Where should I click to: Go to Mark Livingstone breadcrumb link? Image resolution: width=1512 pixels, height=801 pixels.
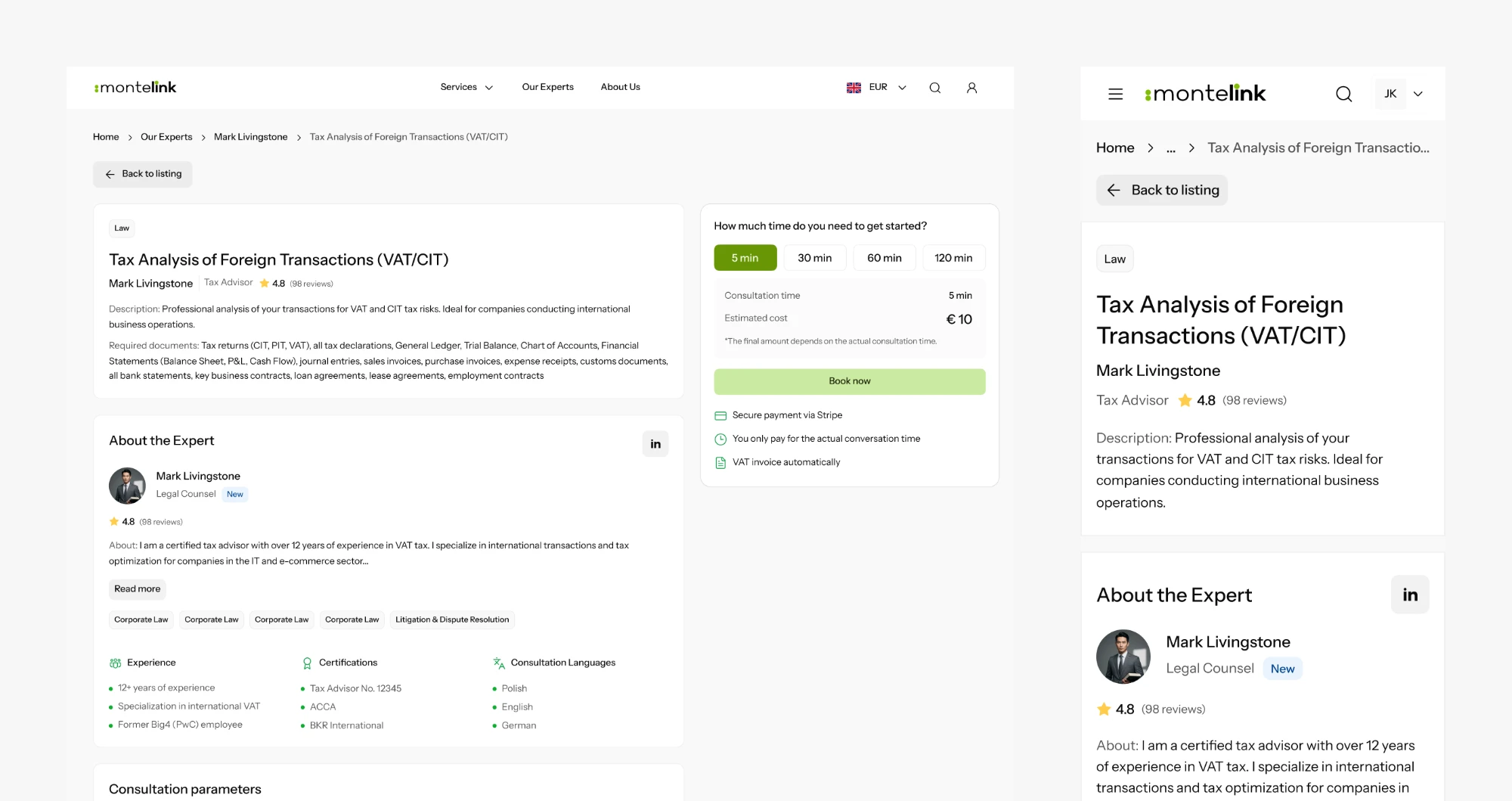(250, 137)
